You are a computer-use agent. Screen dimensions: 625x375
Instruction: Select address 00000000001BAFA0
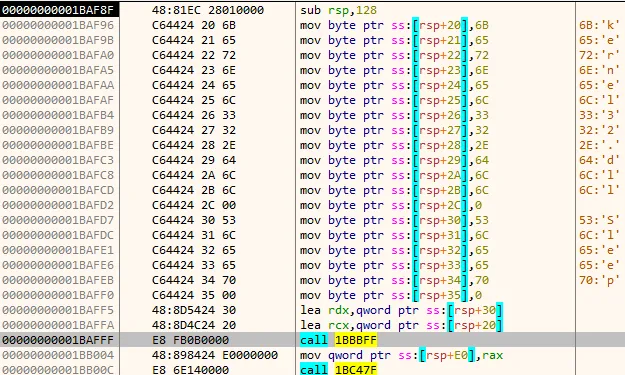tap(58, 55)
